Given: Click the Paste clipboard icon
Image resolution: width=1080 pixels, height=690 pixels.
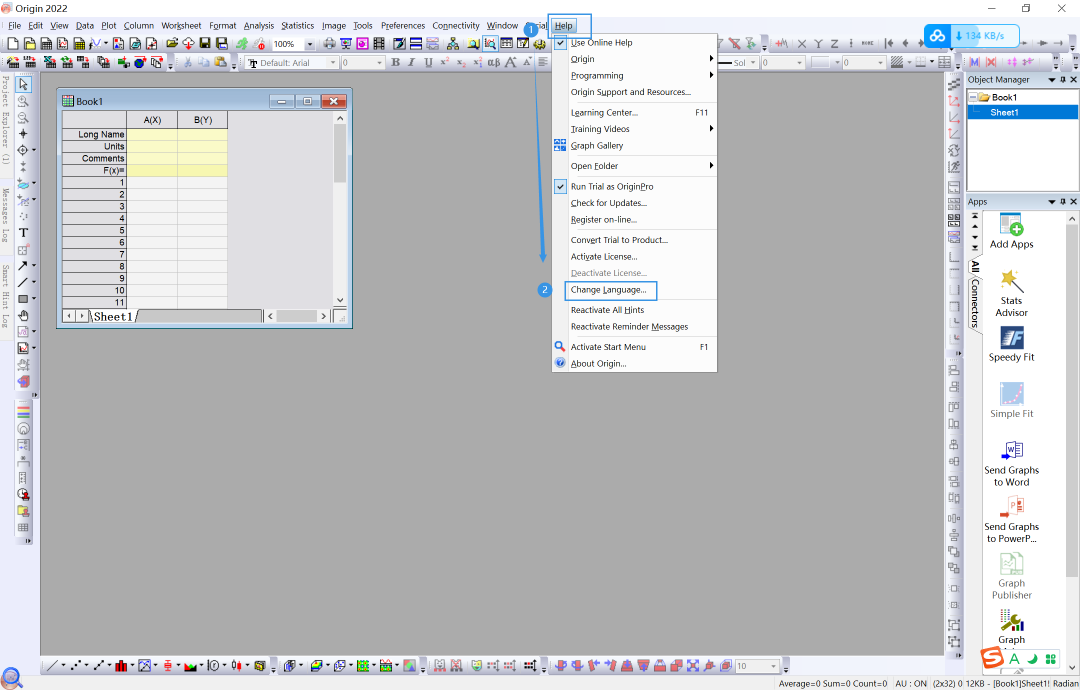Looking at the screenshot, I should click(x=220, y=62).
